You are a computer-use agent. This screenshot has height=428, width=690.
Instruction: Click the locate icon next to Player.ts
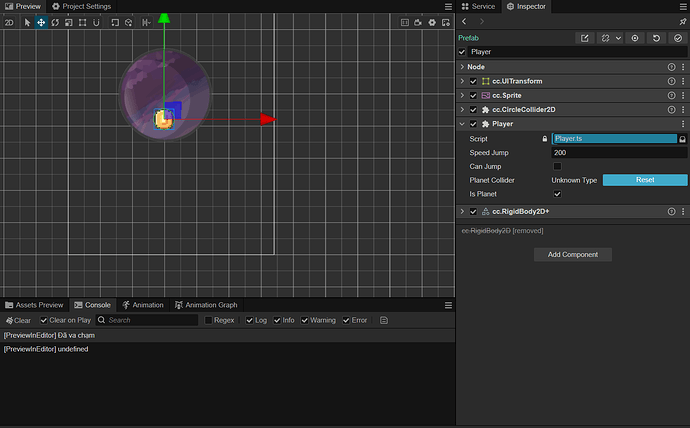coord(682,139)
